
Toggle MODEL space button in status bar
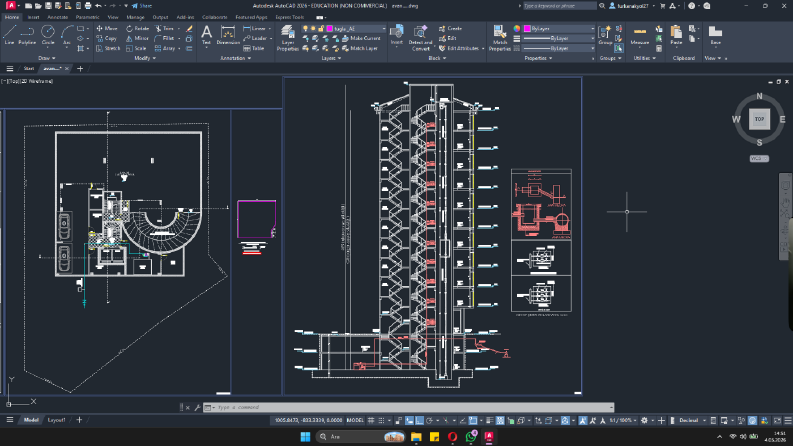(x=355, y=420)
